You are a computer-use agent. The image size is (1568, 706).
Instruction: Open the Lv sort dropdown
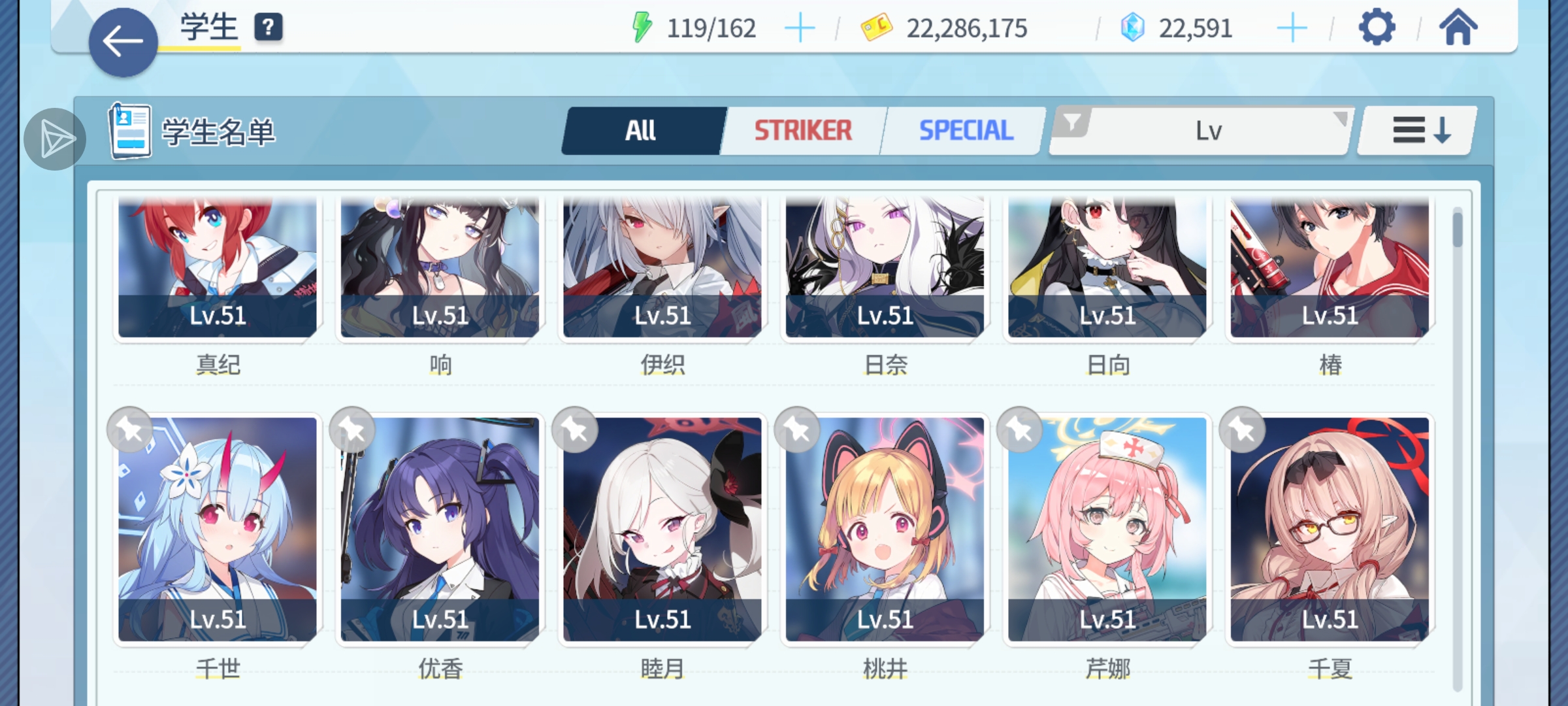(1209, 131)
